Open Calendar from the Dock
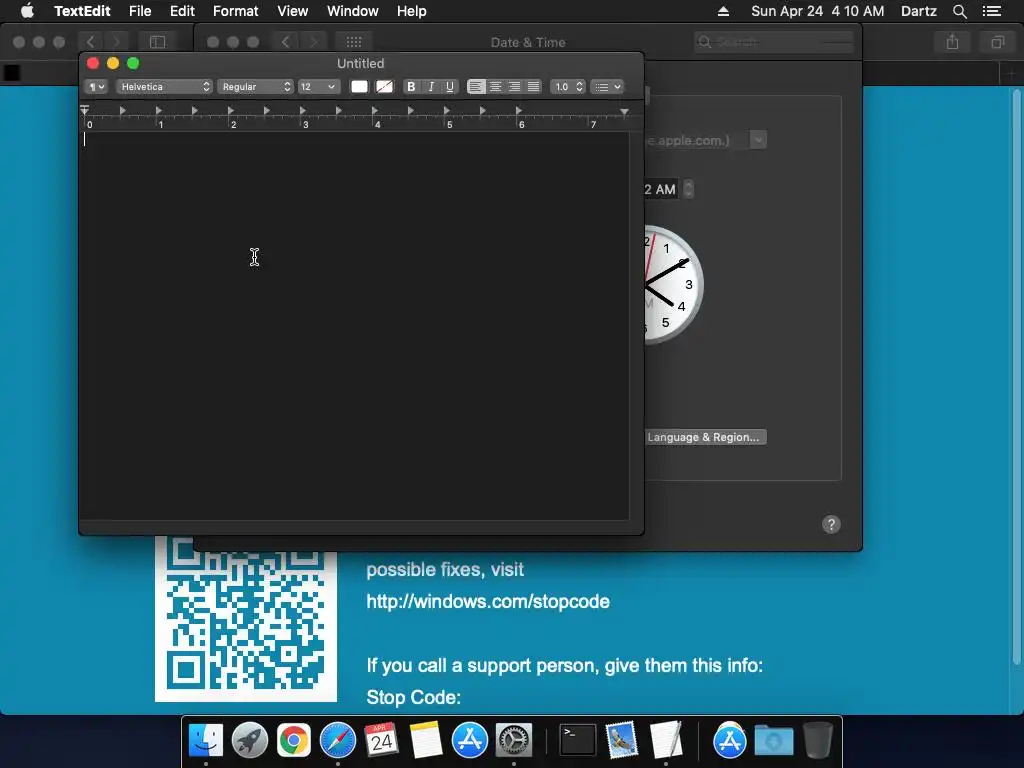1024x768 pixels. (x=381, y=741)
